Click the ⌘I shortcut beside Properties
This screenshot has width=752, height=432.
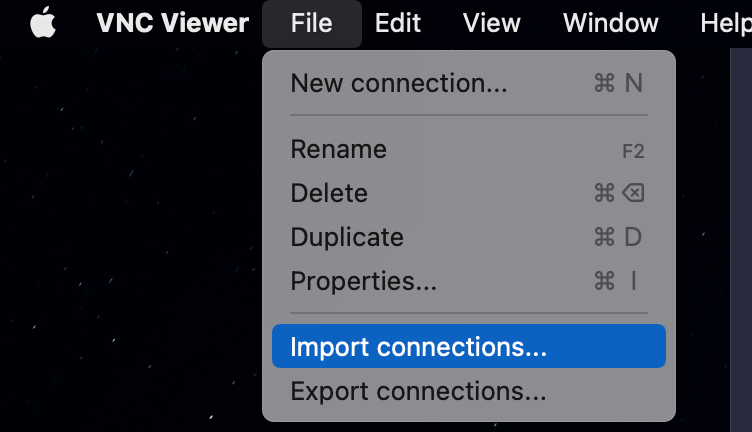tap(616, 282)
